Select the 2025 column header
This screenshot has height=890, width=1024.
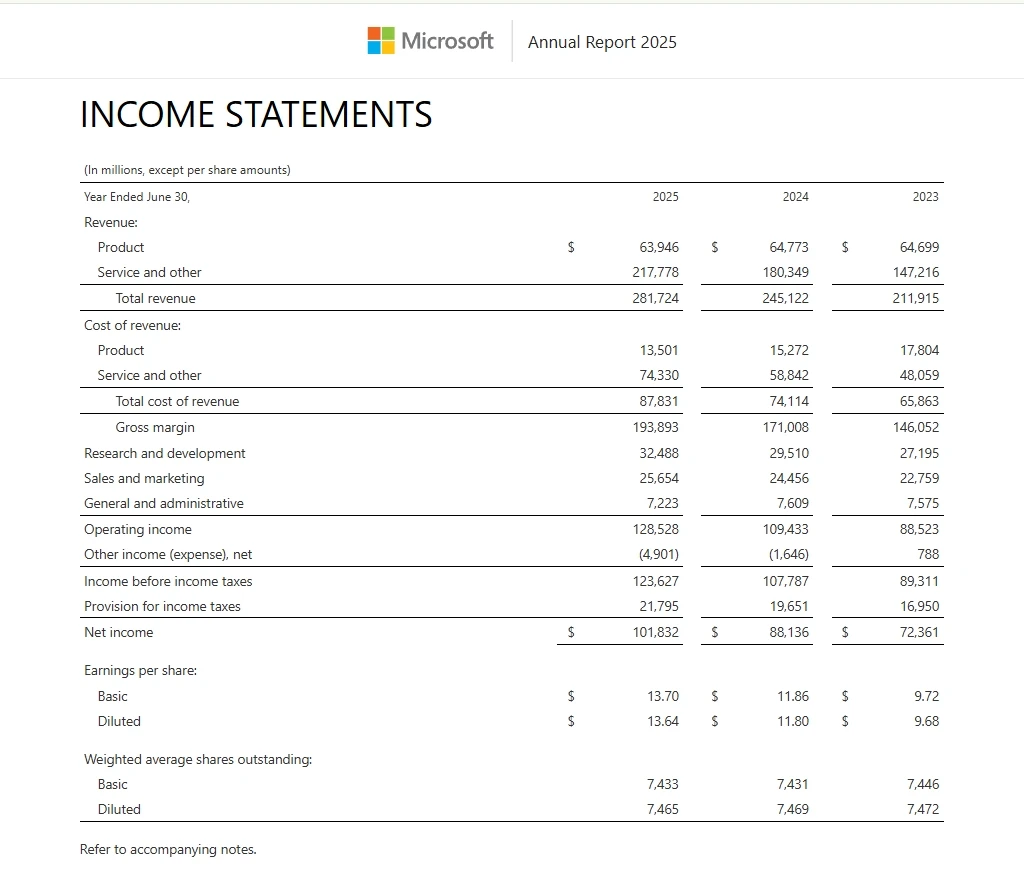[666, 197]
